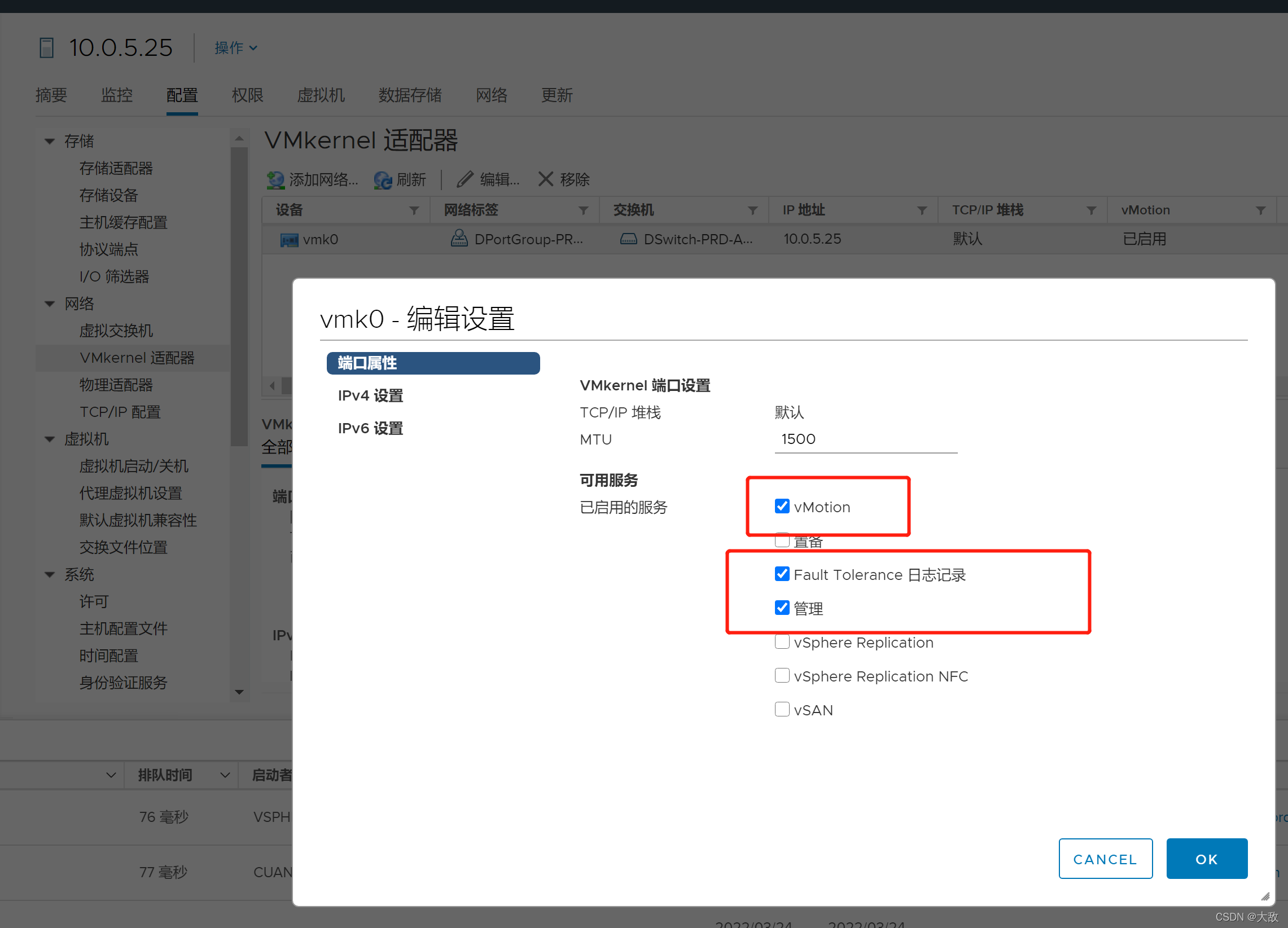Click the MTU input field
Image resolution: width=1288 pixels, height=928 pixels.
pos(865,439)
